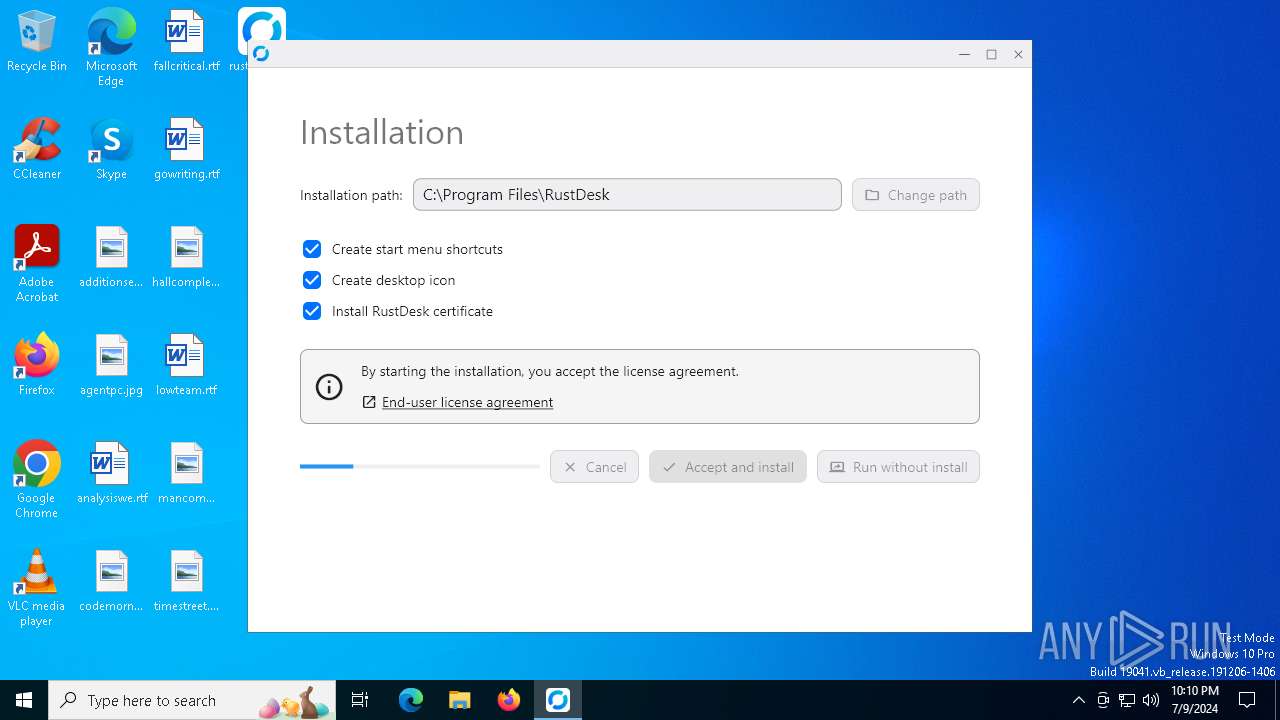Open the End-user license agreement link
The height and width of the screenshot is (720, 1280).
click(x=467, y=402)
